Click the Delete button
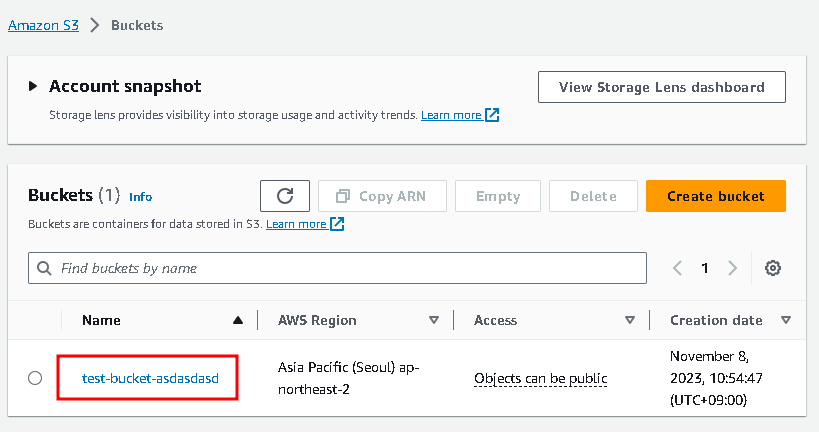The height and width of the screenshot is (432, 819). click(x=593, y=196)
